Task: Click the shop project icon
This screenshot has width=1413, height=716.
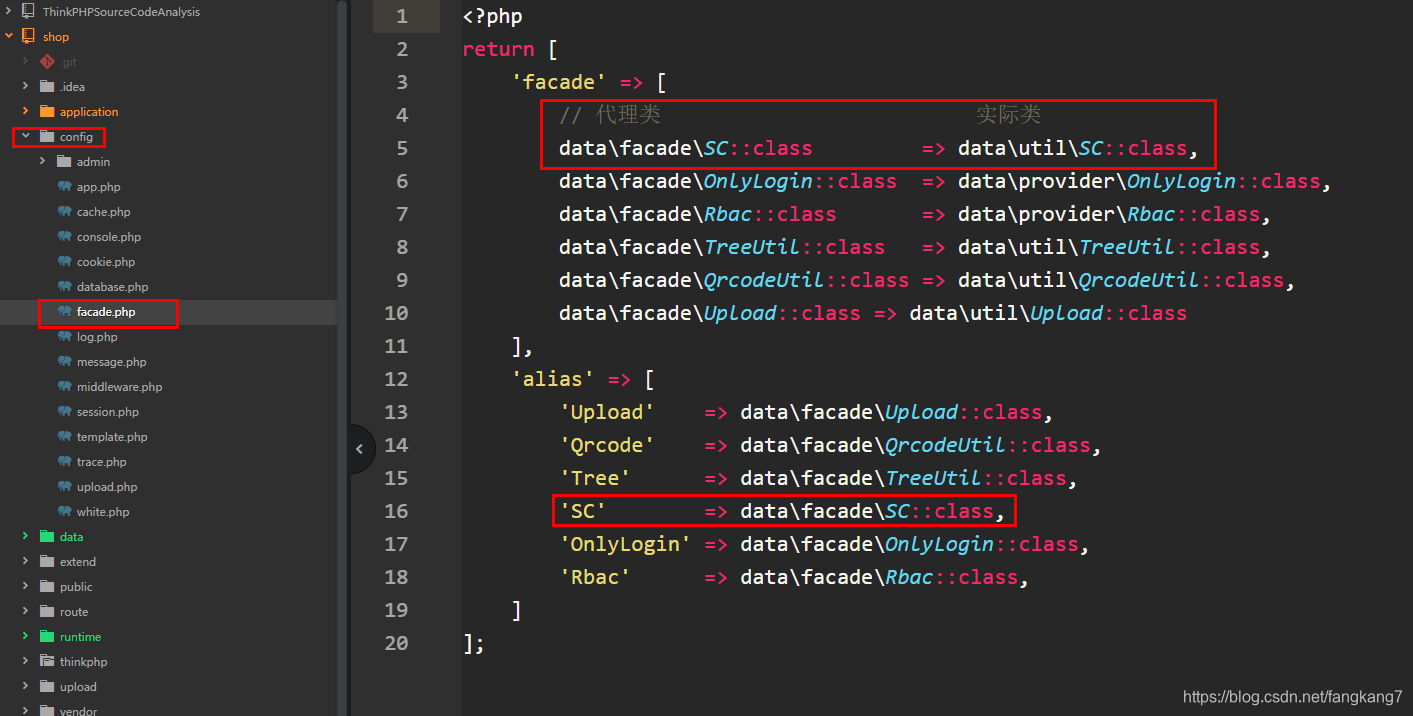Action: (28, 37)
